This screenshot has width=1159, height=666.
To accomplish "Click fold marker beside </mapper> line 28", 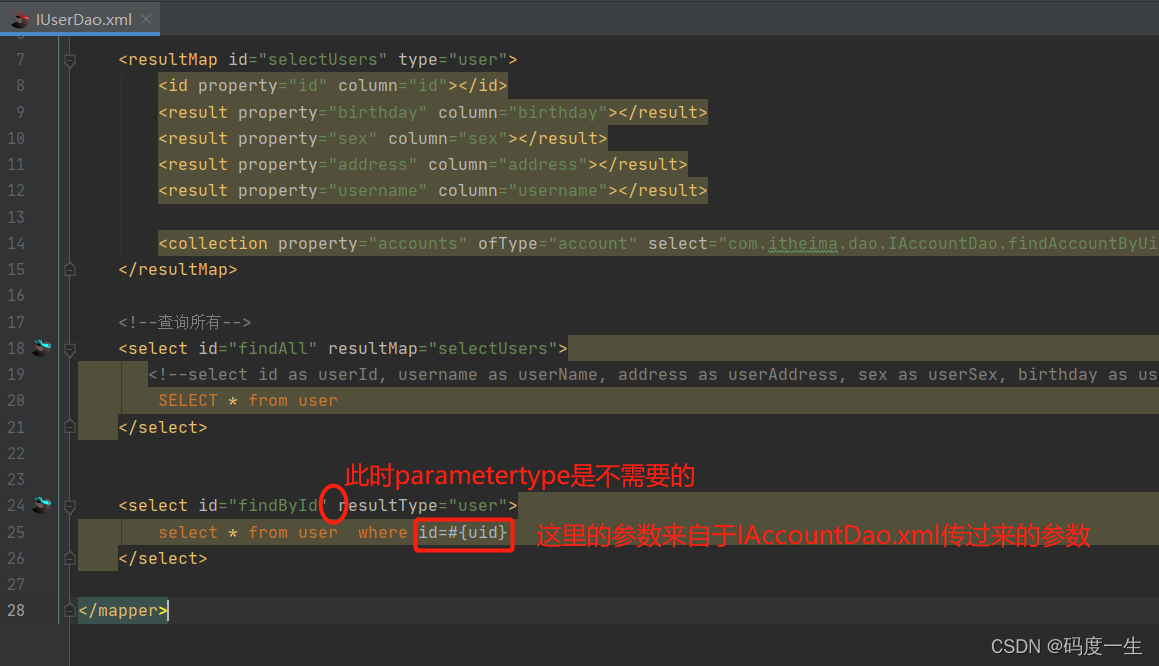I will (69, 611).
